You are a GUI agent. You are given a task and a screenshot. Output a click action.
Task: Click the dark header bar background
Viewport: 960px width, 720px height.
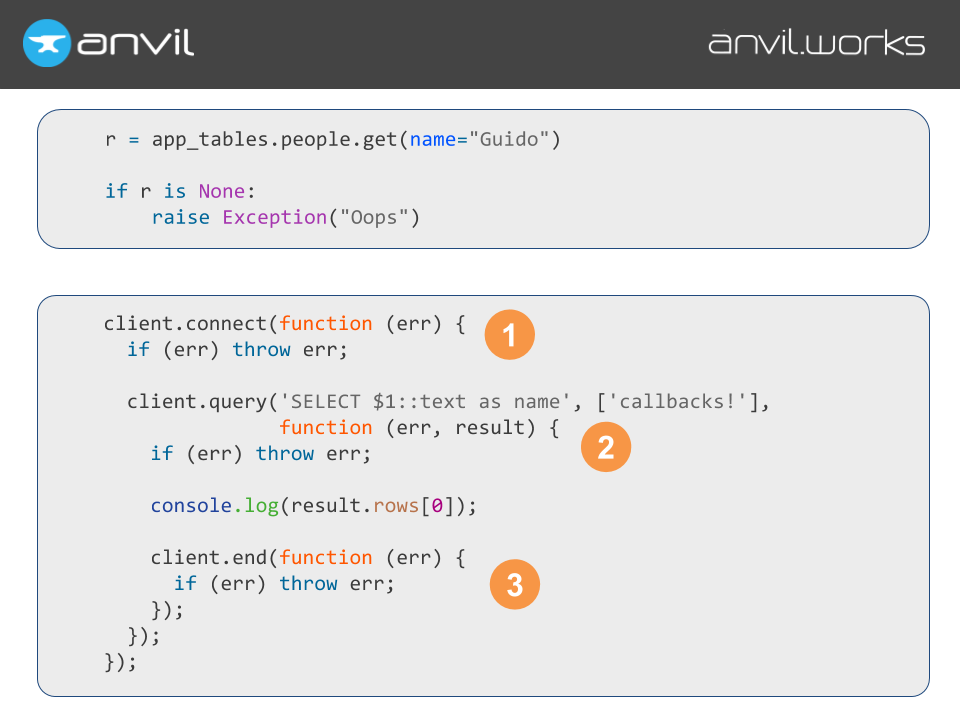(450, 43)
